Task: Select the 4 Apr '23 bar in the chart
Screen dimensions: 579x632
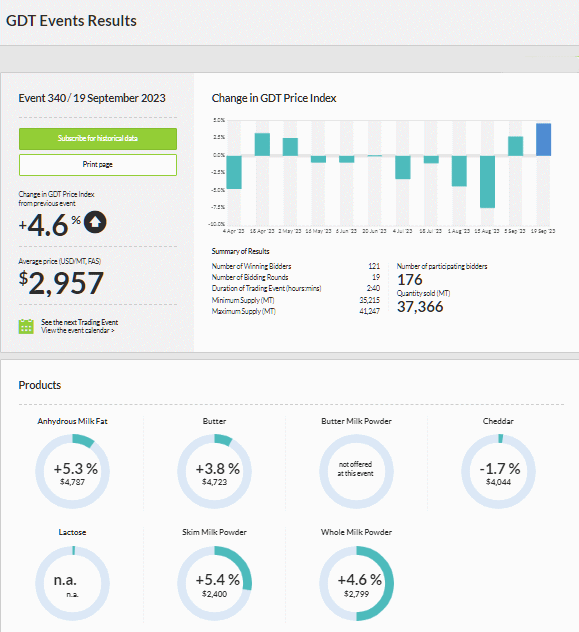Action: (234, 172)
